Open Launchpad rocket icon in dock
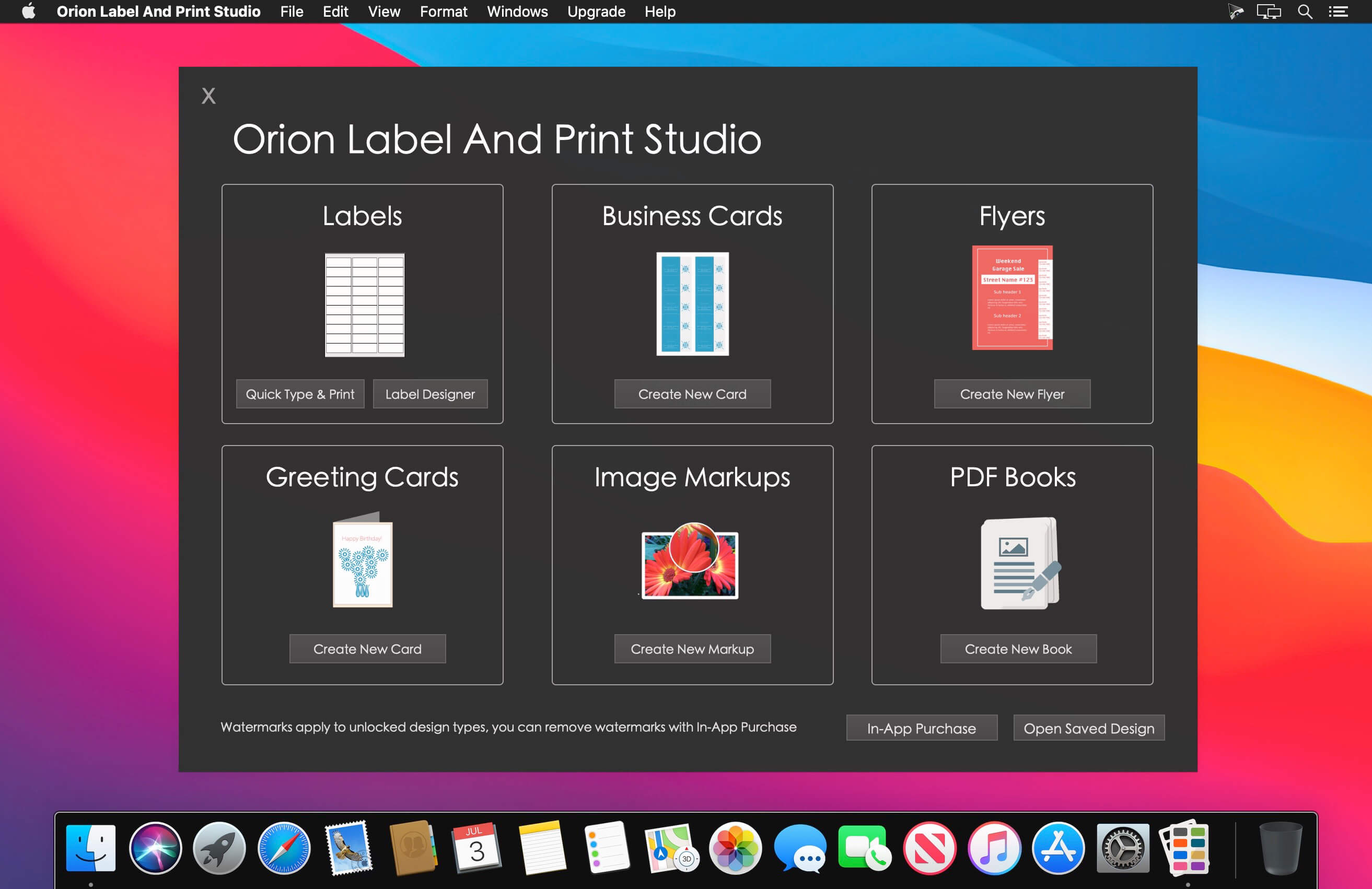This screenshot has width=1372, height=889. (219, 848)
